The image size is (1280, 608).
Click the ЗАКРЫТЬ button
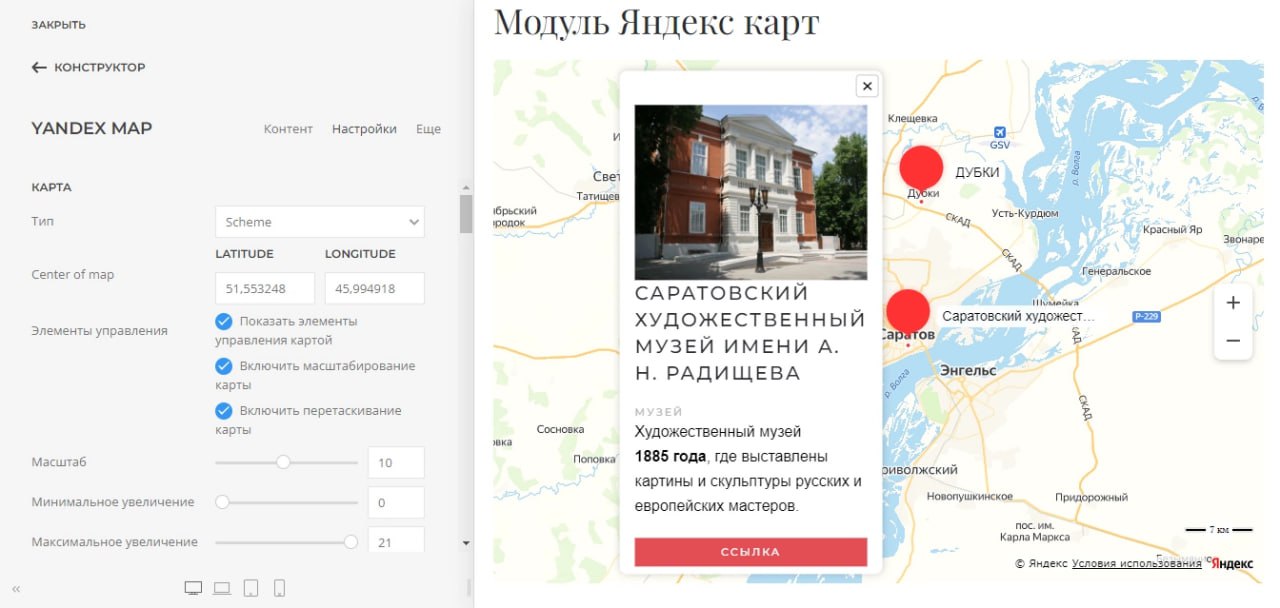point(58,24)
